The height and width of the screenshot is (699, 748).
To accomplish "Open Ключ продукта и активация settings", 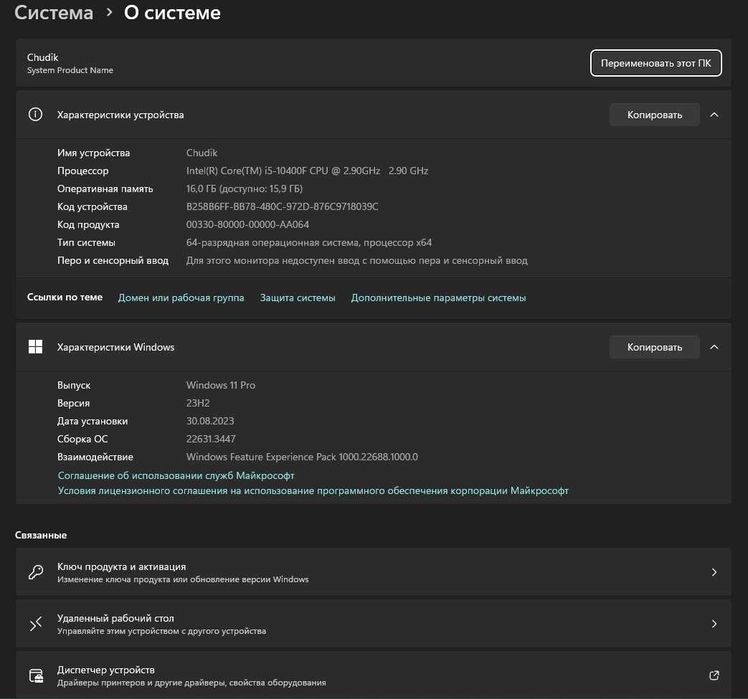I will 374,572.
